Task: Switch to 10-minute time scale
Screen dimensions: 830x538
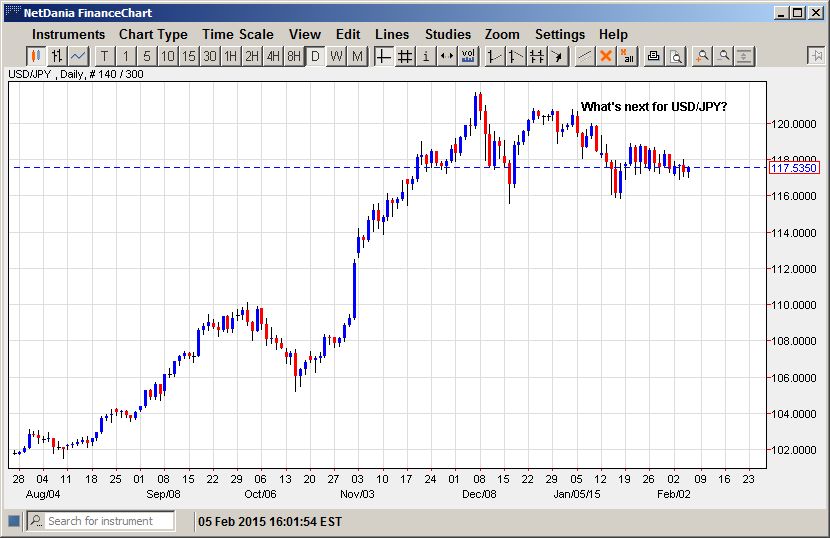Action: point(168,56)
